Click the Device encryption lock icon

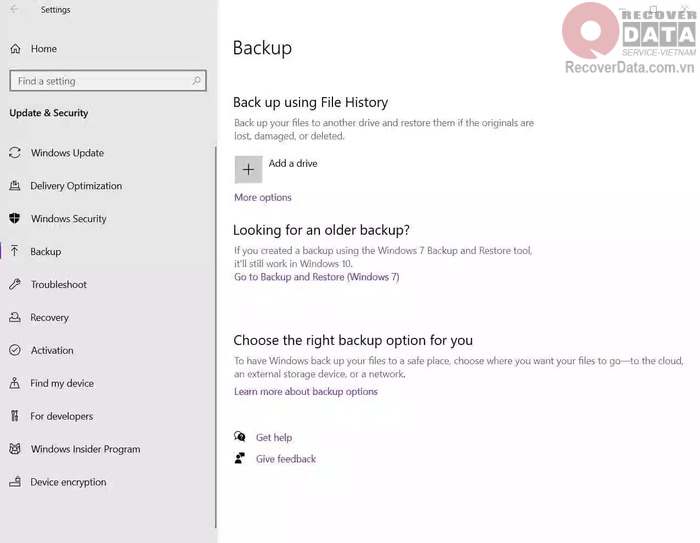pyautogui.click(x=15, y=482)
